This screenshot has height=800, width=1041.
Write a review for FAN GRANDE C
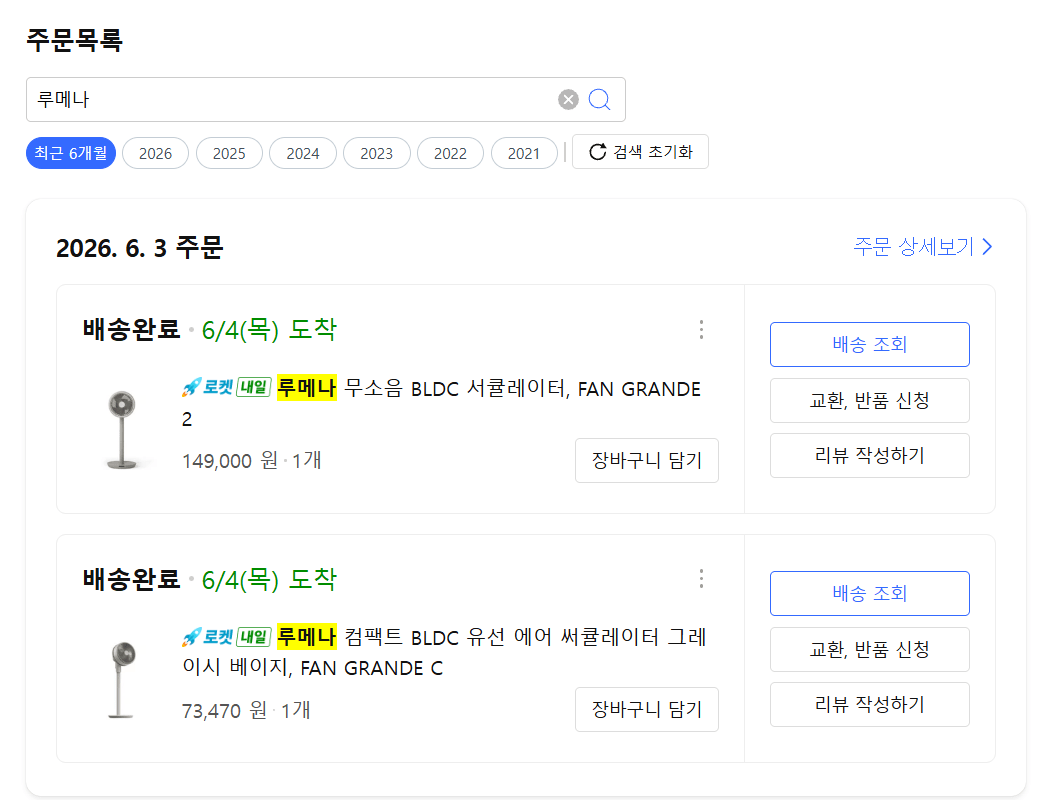coord(870,704)
